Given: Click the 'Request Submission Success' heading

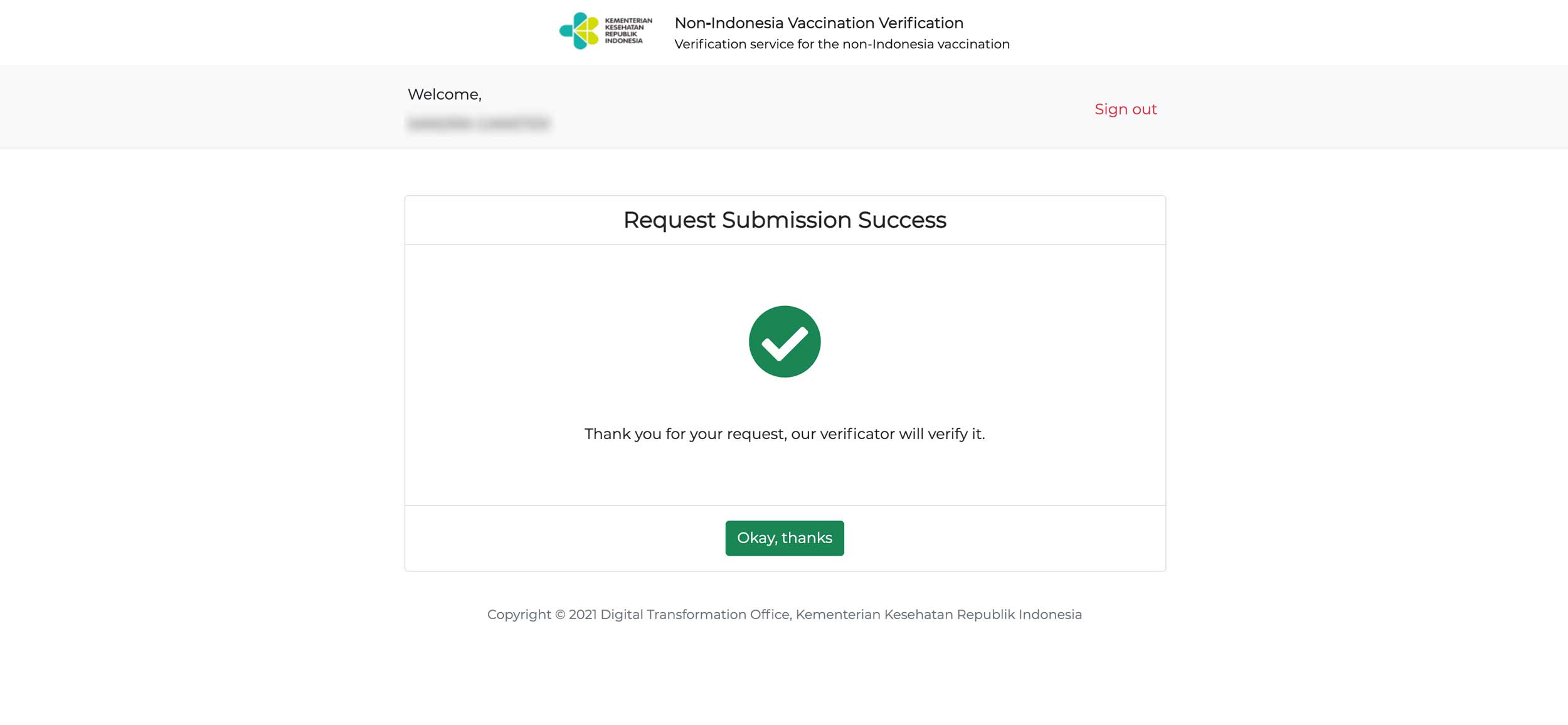Looking at the screenshot, I should coord(784,220).
